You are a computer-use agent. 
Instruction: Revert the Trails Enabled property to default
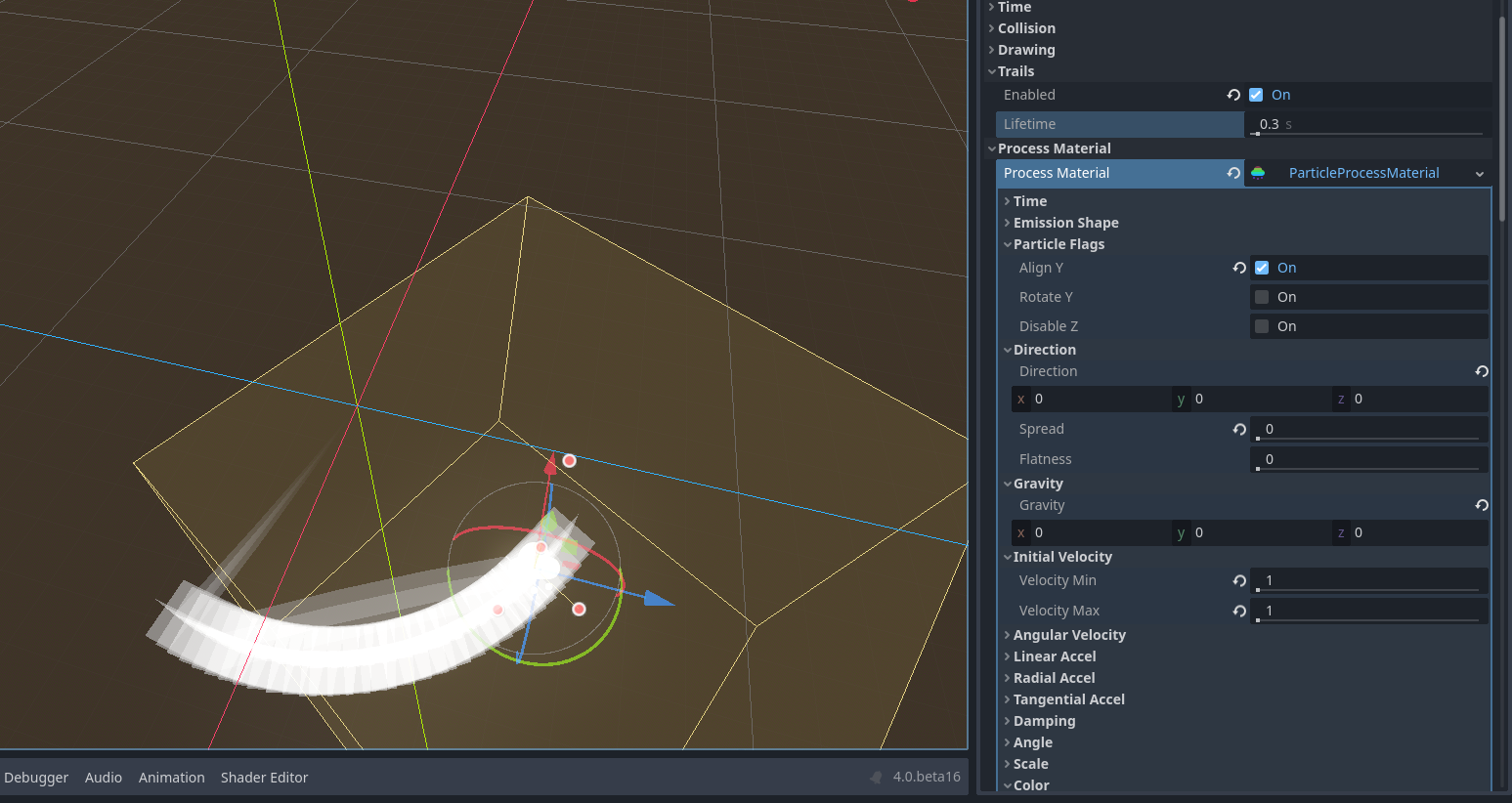click(x=1233, y=95)
